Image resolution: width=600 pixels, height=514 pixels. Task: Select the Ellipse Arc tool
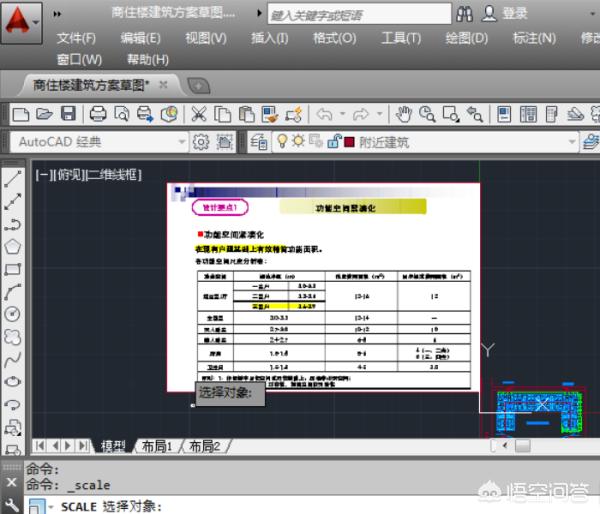[13, 404]
